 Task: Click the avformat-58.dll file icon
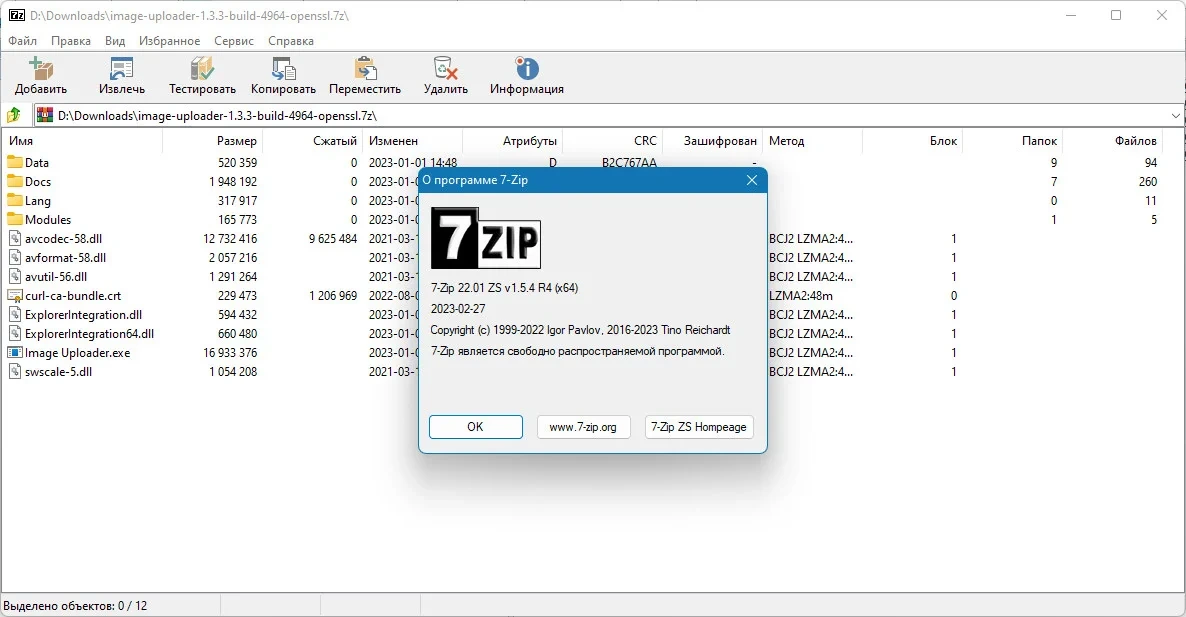tap(14, 257)
